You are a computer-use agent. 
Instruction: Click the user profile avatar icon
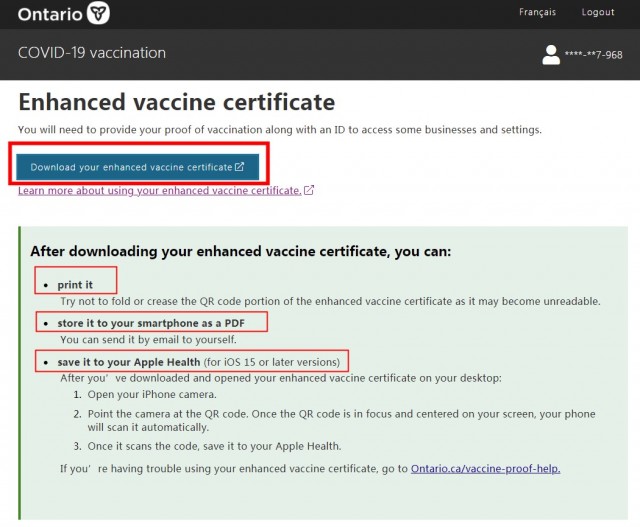[551, 55]
